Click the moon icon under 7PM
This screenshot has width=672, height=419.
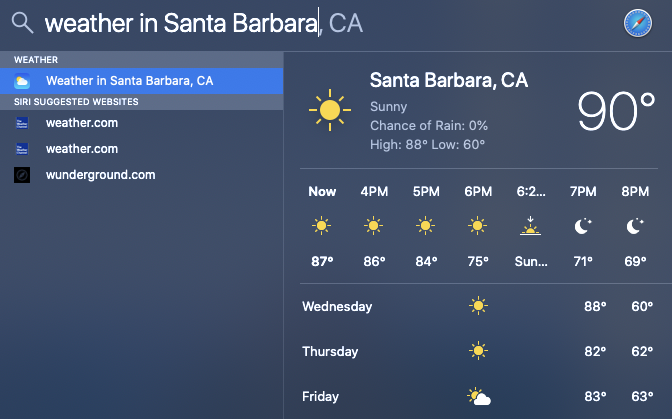582,227
